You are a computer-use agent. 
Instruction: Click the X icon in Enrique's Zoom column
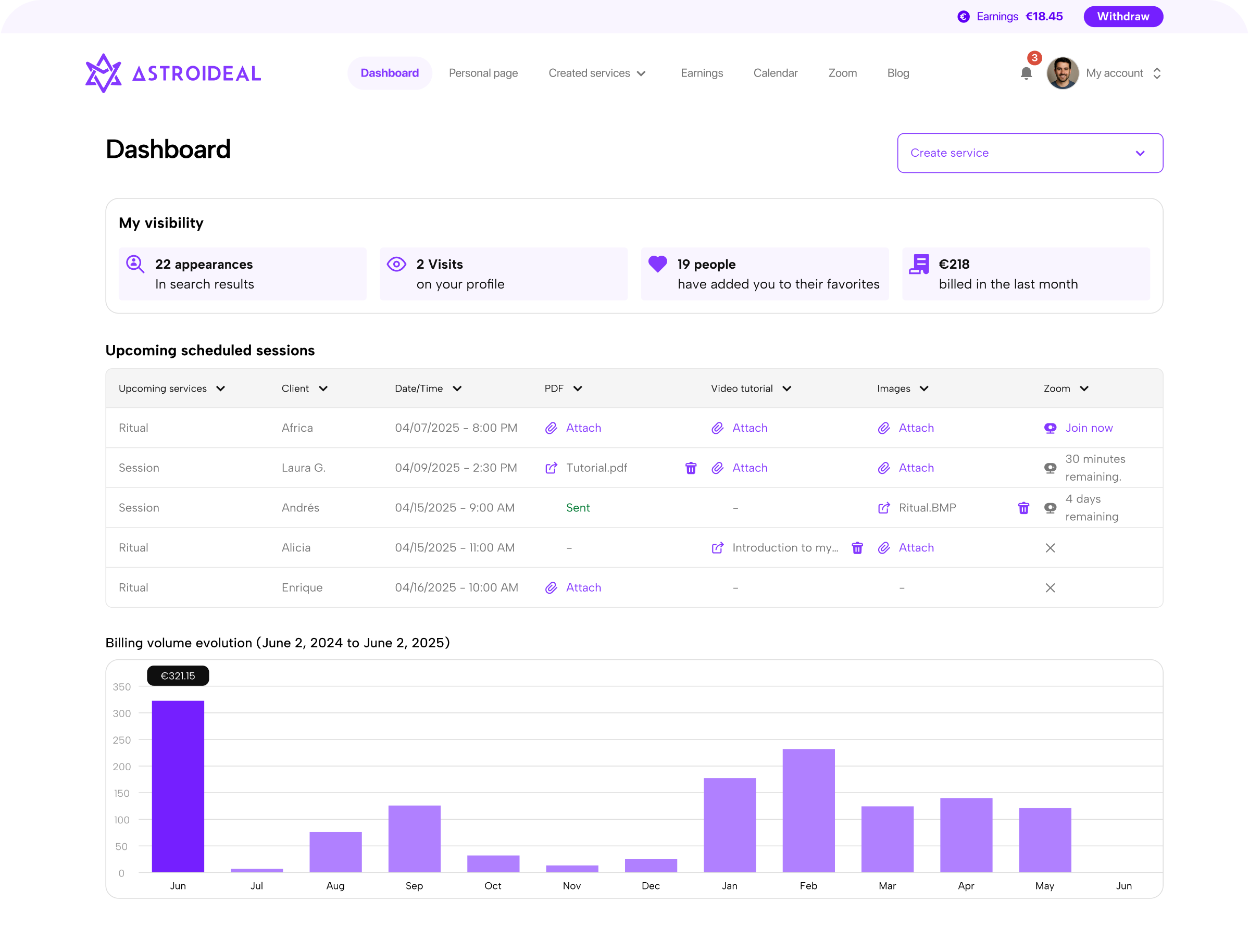point(1050,588)
